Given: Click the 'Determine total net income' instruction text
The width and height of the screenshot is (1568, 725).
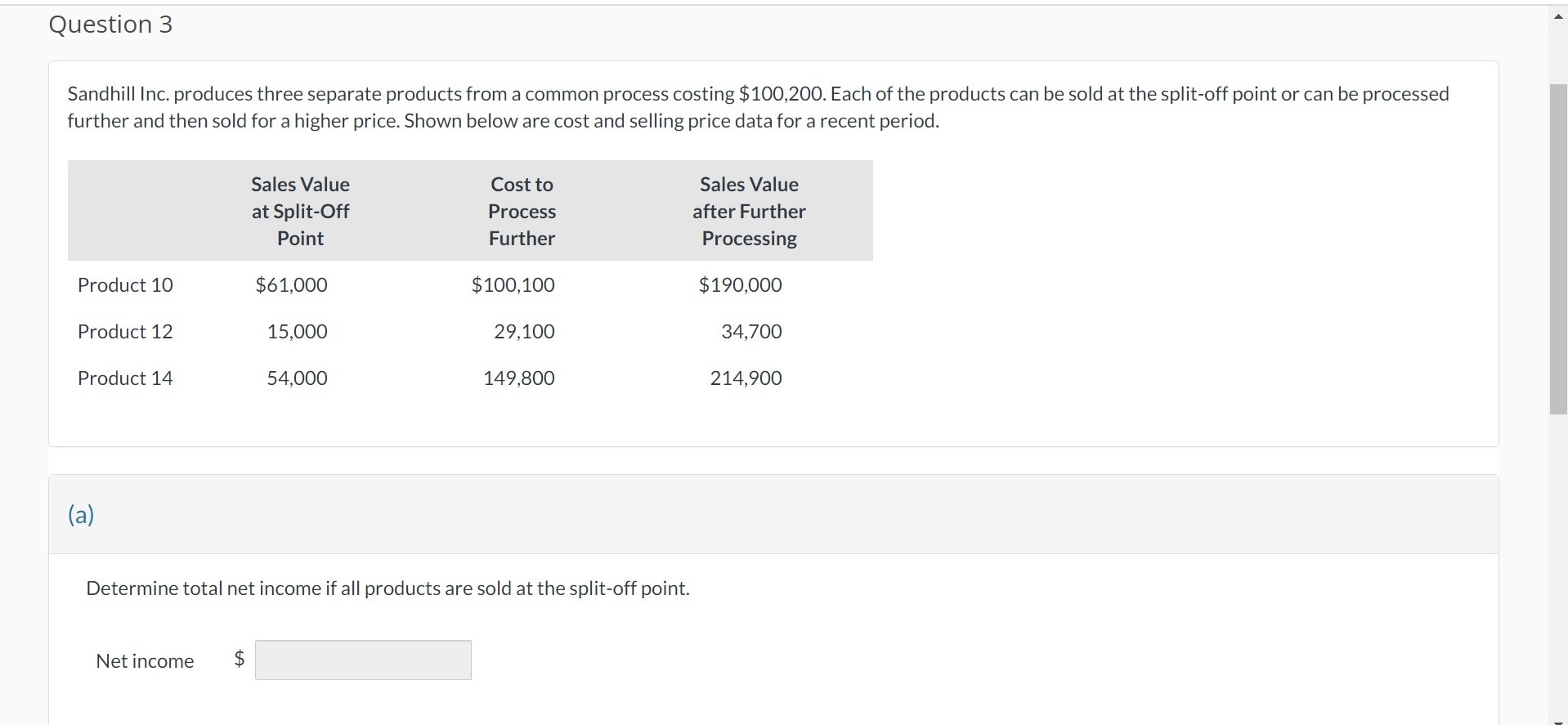Looking at the screenshot, I should tap(388, 589).
